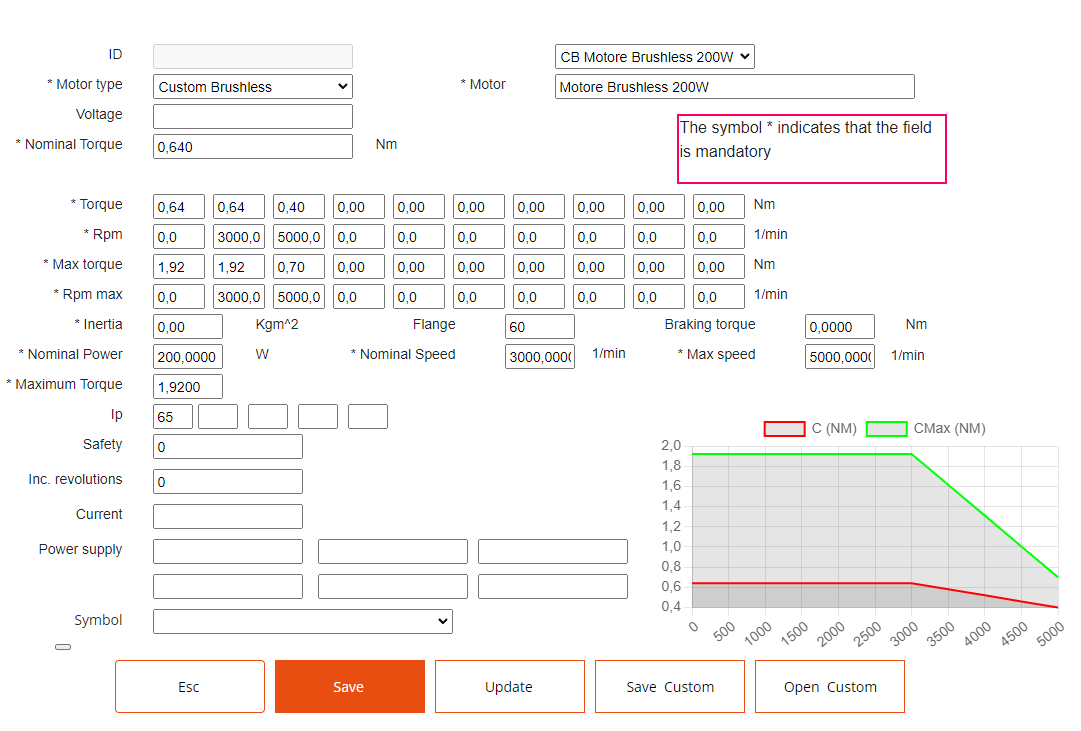
Task: Click the Motor name field Motore Brushless 200W
Action: (734, 87)
